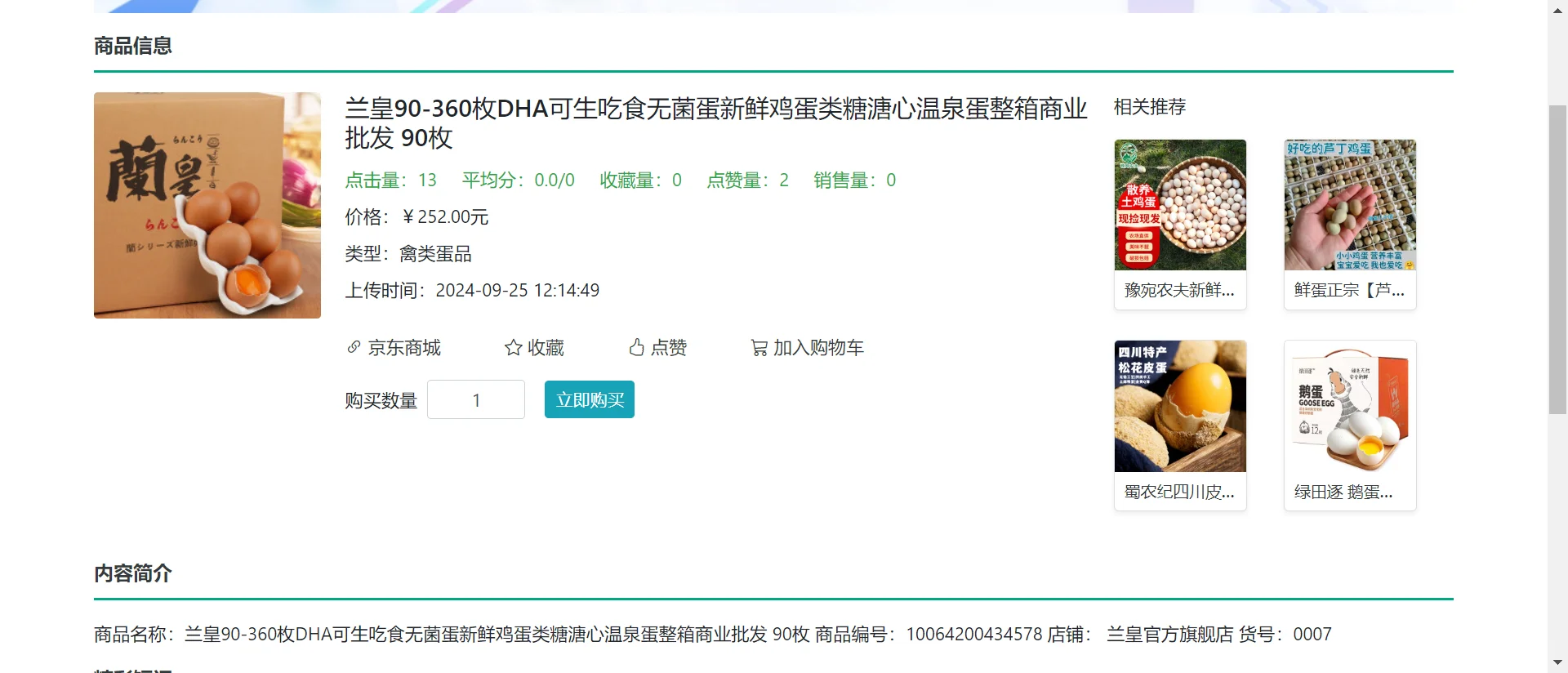
Task: Click the 平均分：0.0/0 stat
Action: [x=519, y=180]
